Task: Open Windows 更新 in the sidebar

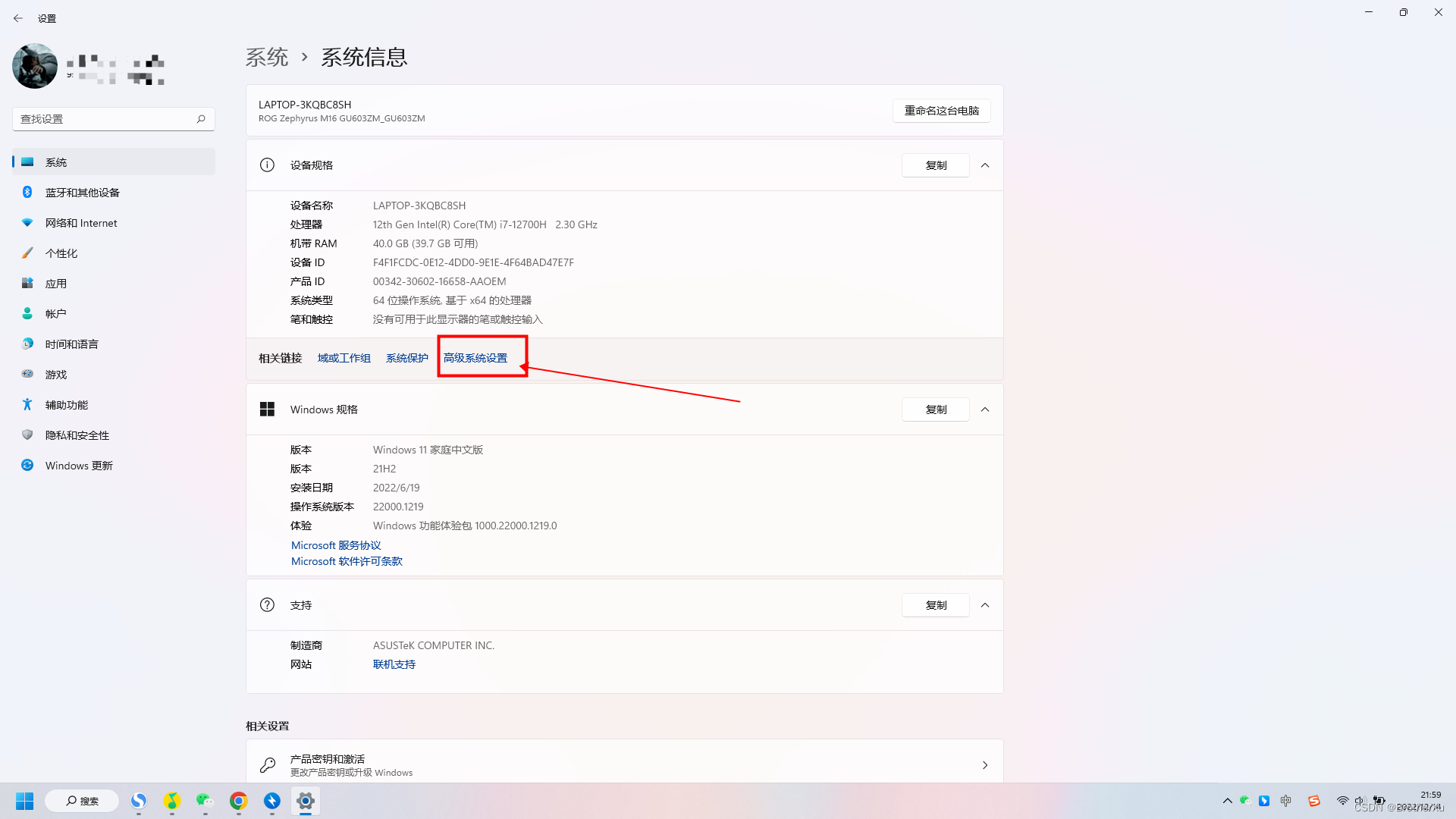Action: tap(114, 466)
